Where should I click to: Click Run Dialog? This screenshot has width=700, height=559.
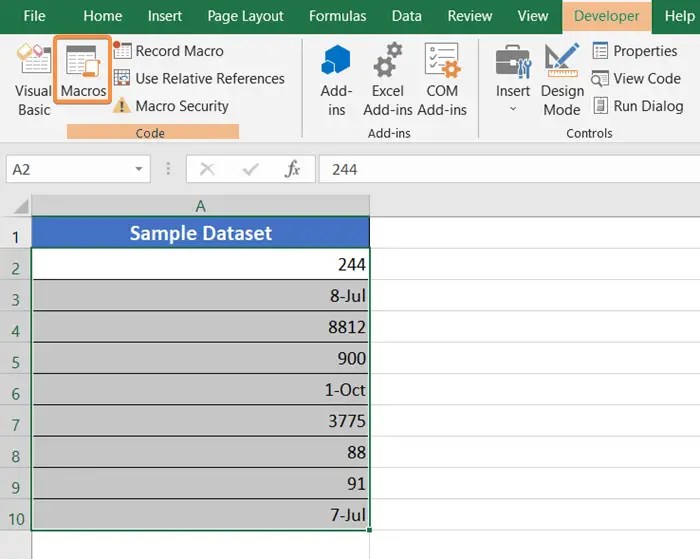[x=638, y=106]
